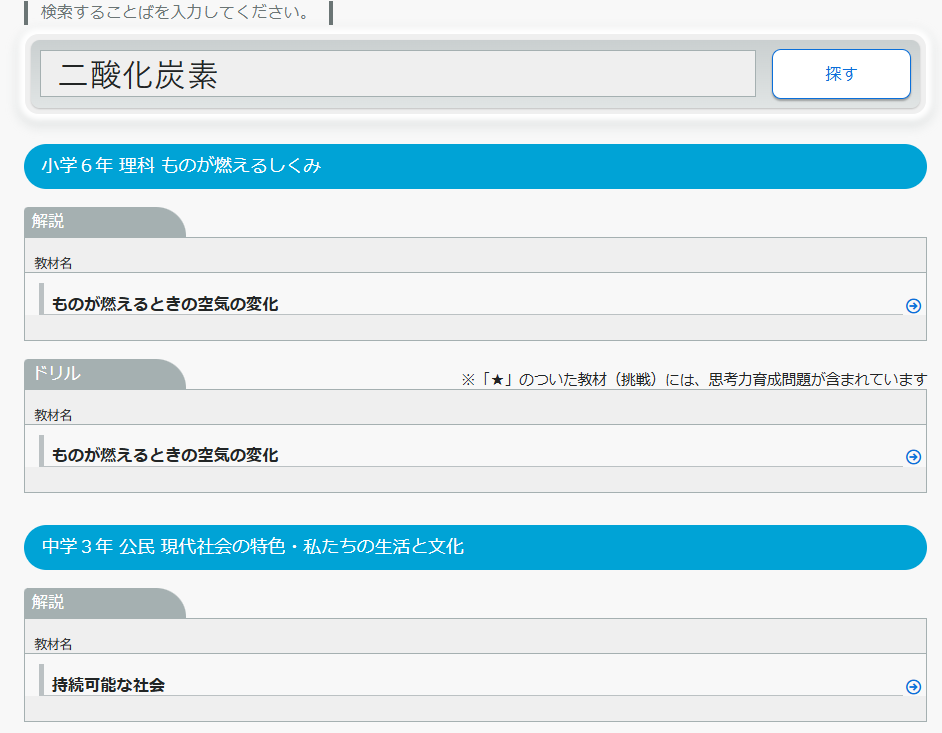Image resolution: width=942 pixels, height=733 pixels.
Task: Click the arrow icon in the ドリル row
Action: point(912,457)
